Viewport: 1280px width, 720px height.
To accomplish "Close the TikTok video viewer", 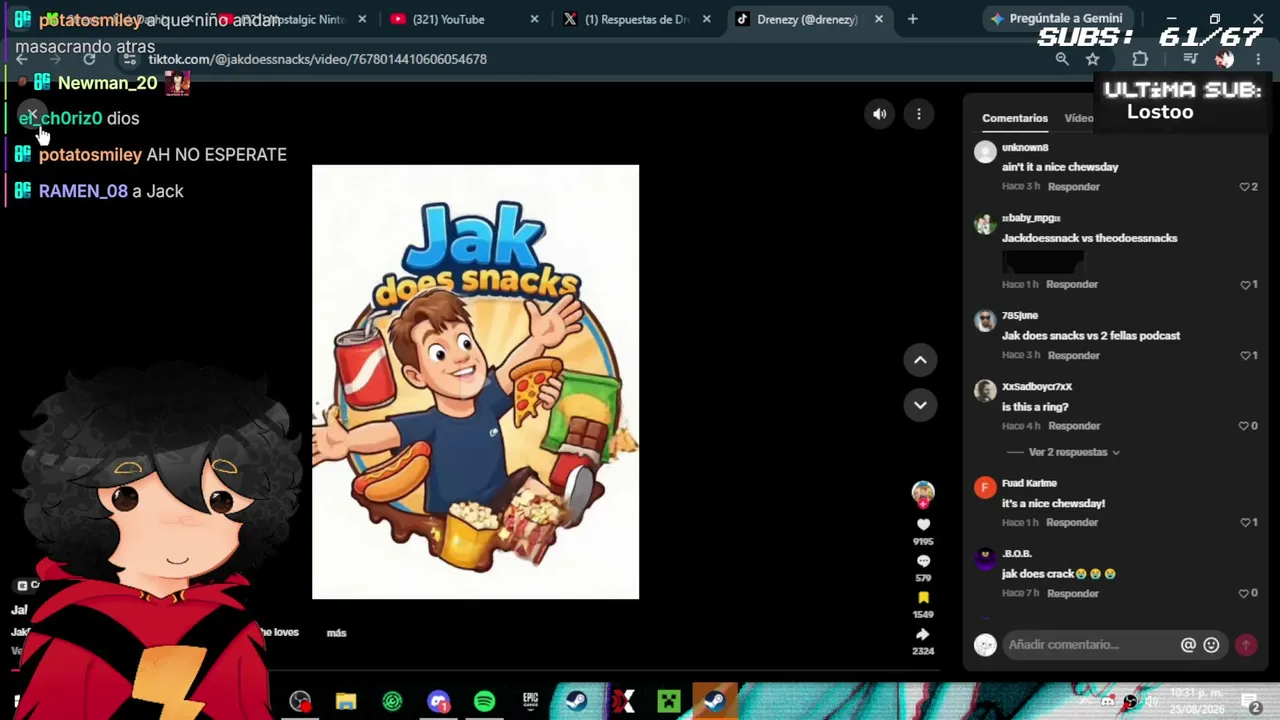I will (x=32, y=115).
